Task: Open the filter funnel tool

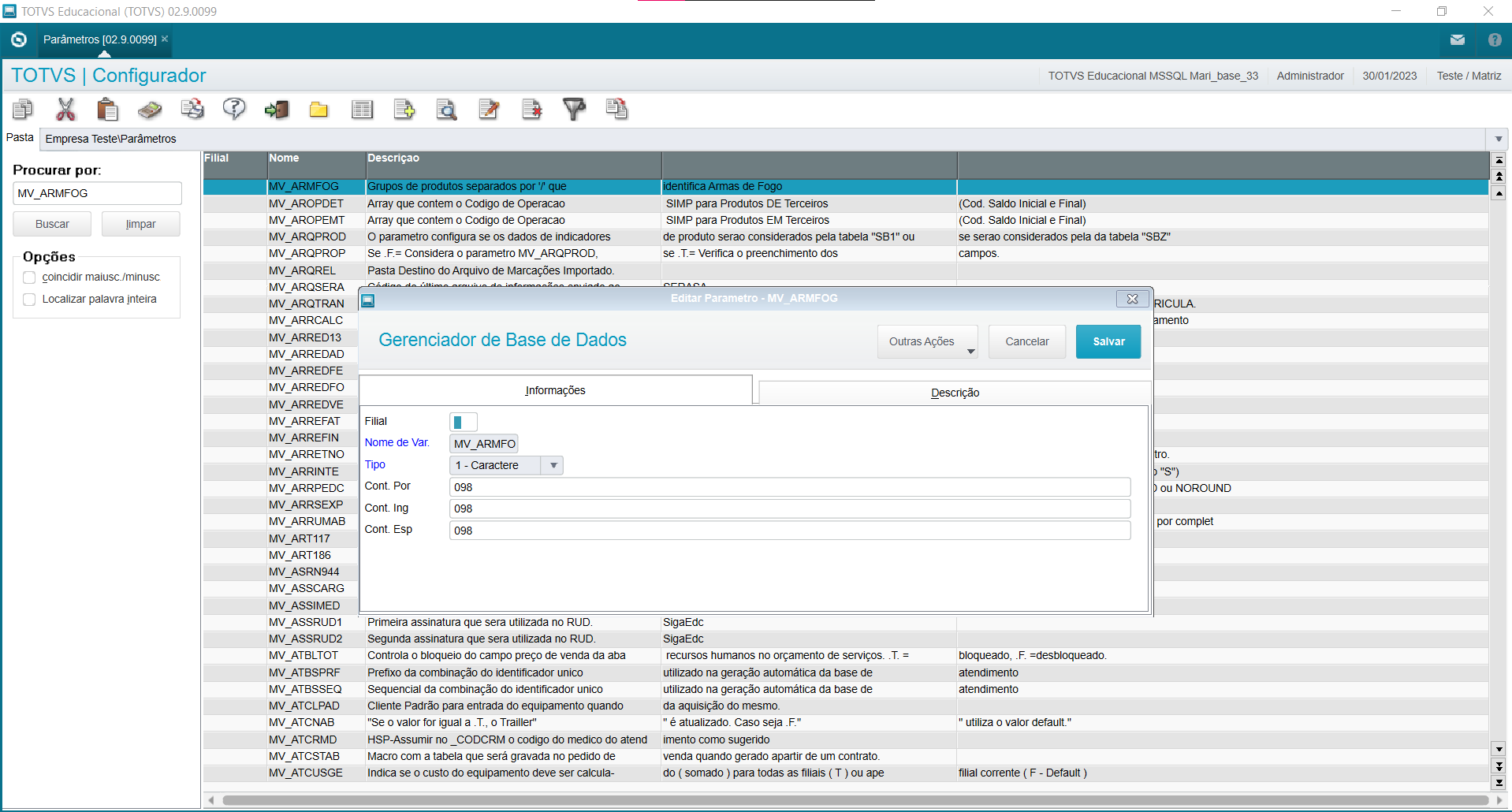Action: tap(574, 109)
